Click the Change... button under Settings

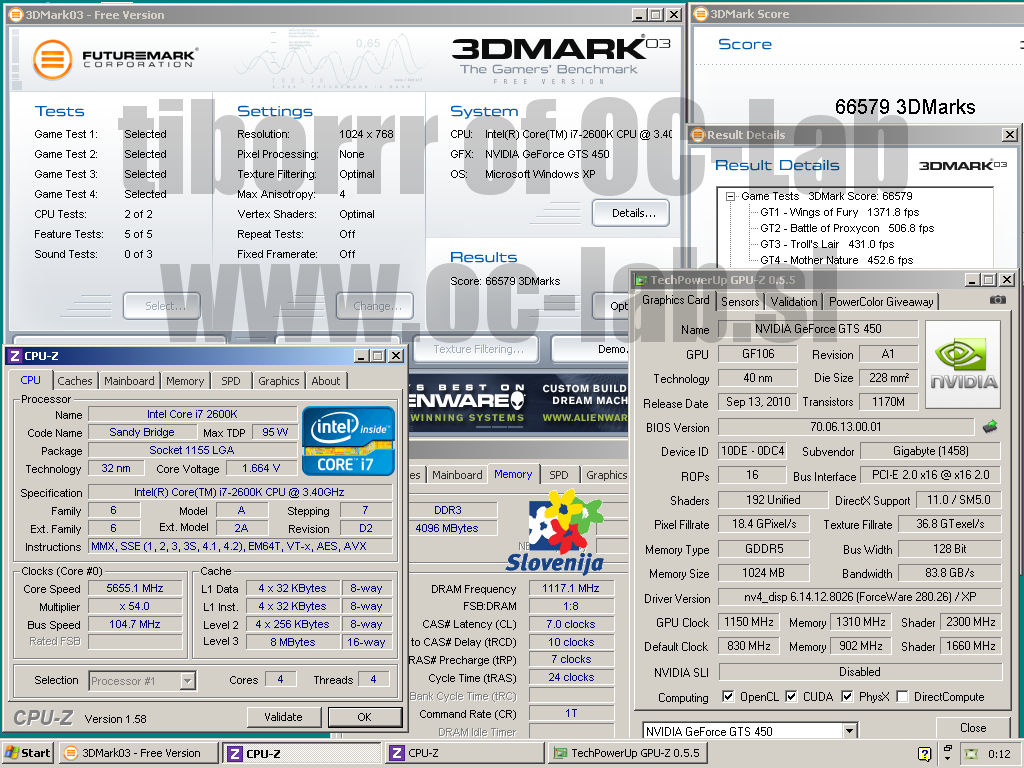375,306
